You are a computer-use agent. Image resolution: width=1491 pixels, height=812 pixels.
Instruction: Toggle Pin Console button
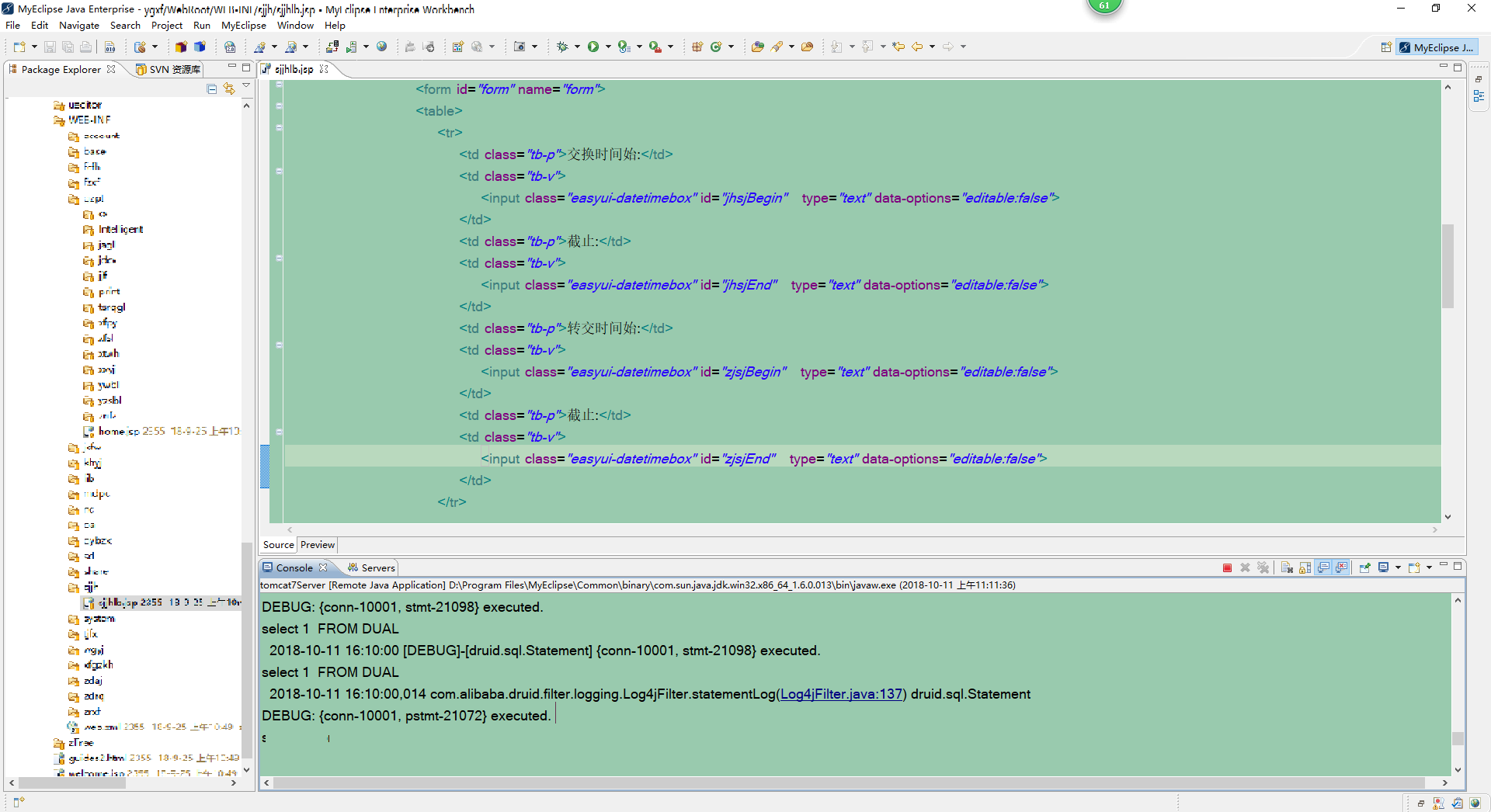[1364, 567]
